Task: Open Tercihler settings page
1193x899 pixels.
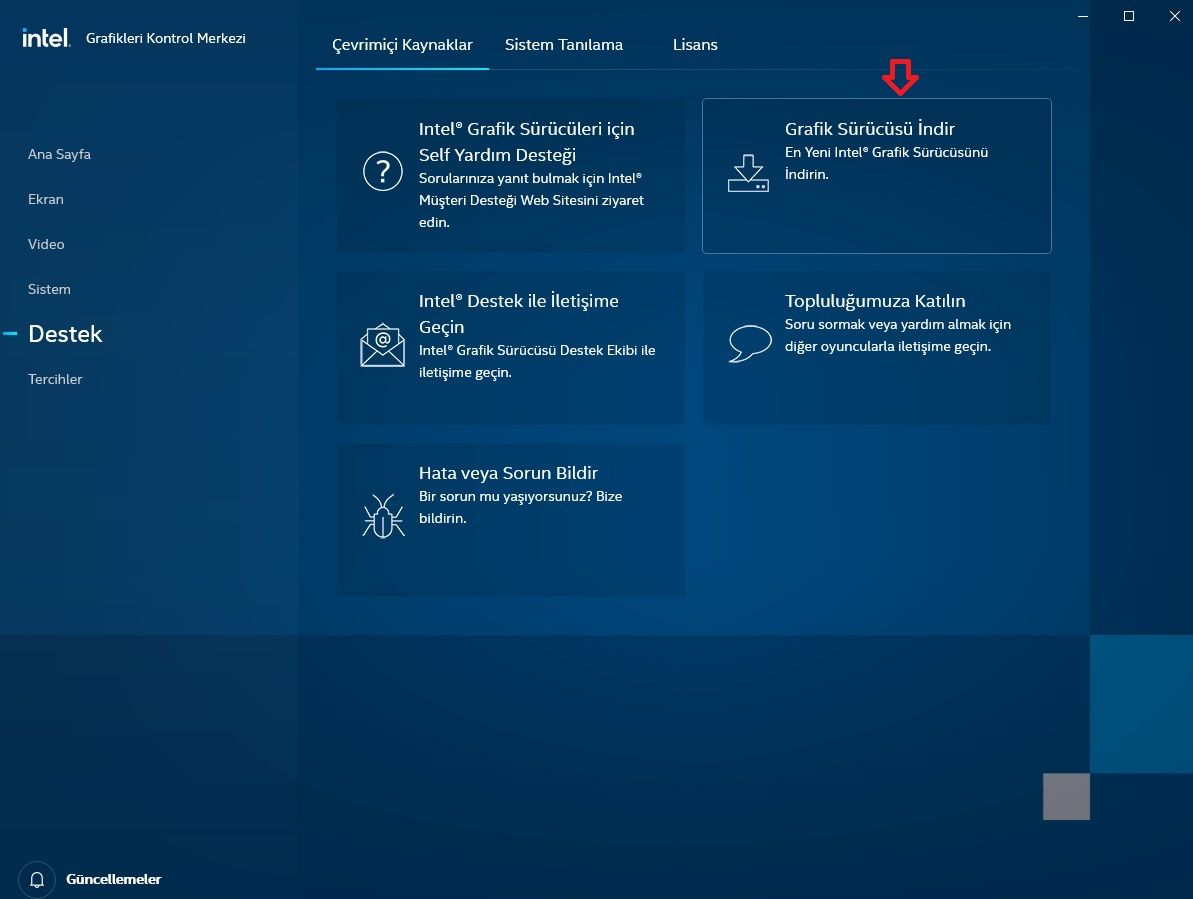Action: [x=55, y=379]
